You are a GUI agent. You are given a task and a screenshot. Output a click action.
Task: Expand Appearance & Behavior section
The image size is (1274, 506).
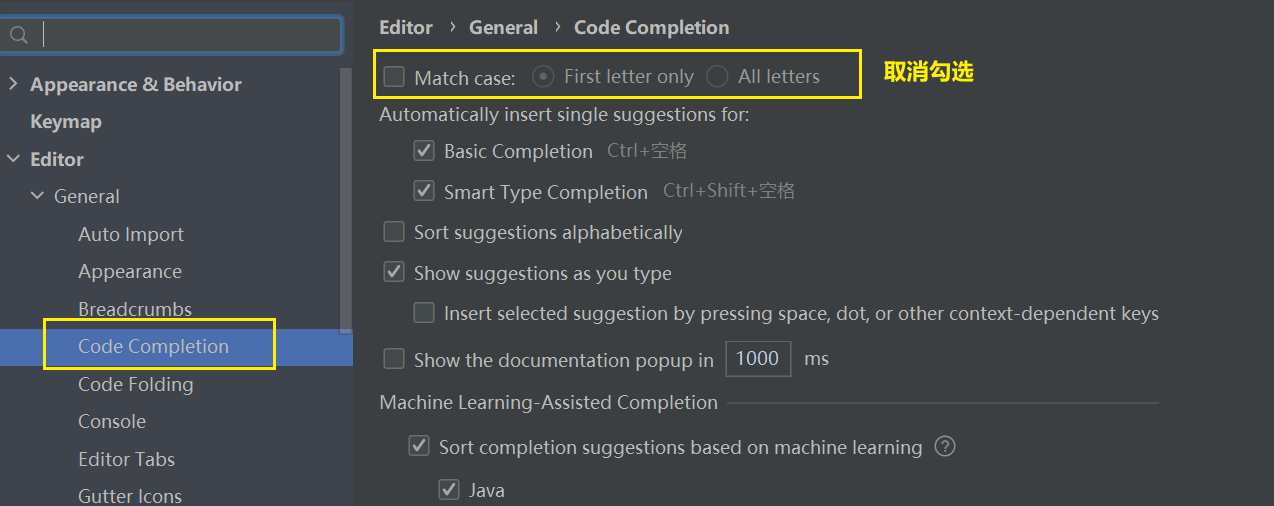[x=13, y=84]
